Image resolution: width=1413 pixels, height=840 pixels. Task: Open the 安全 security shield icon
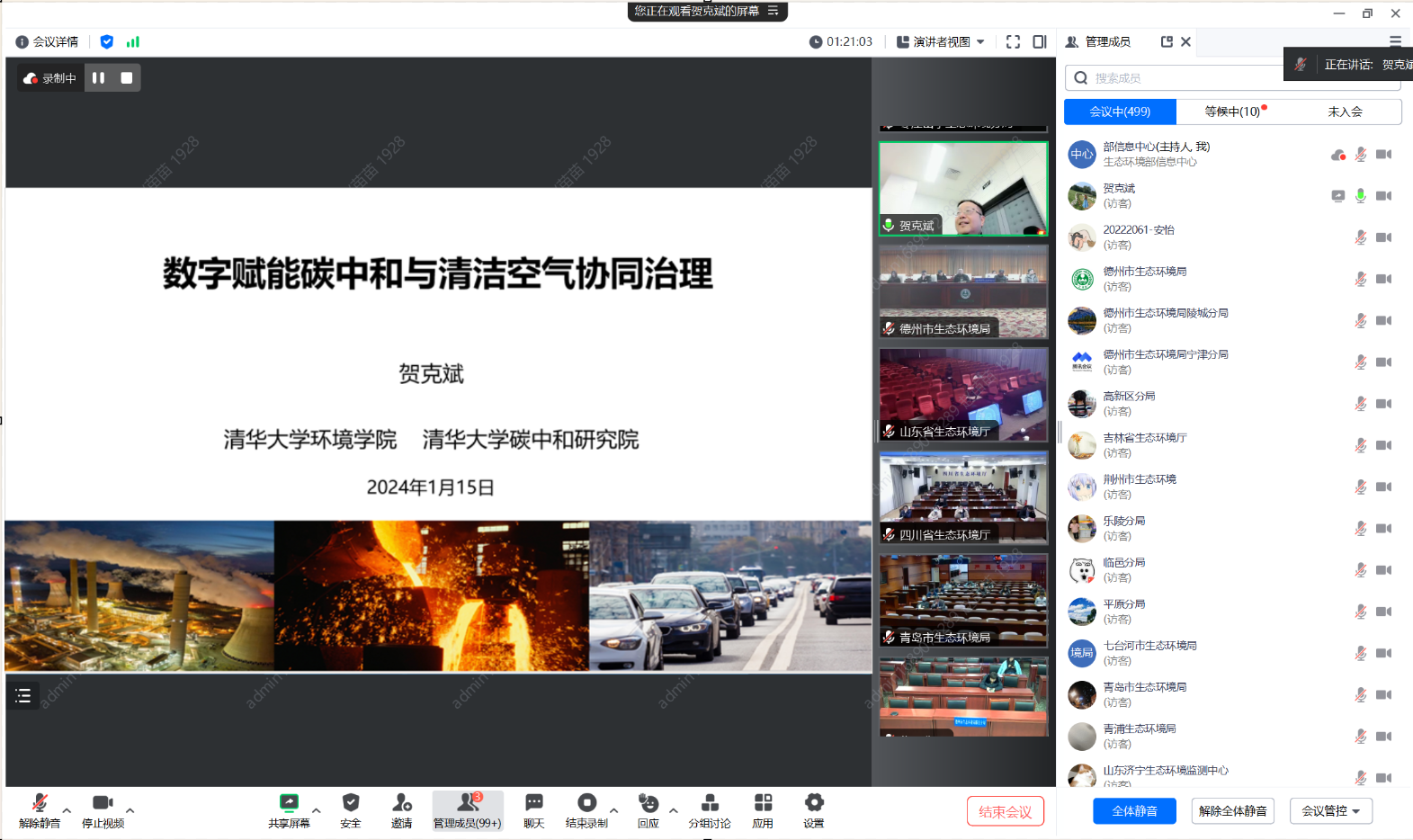tap(351, 803)
